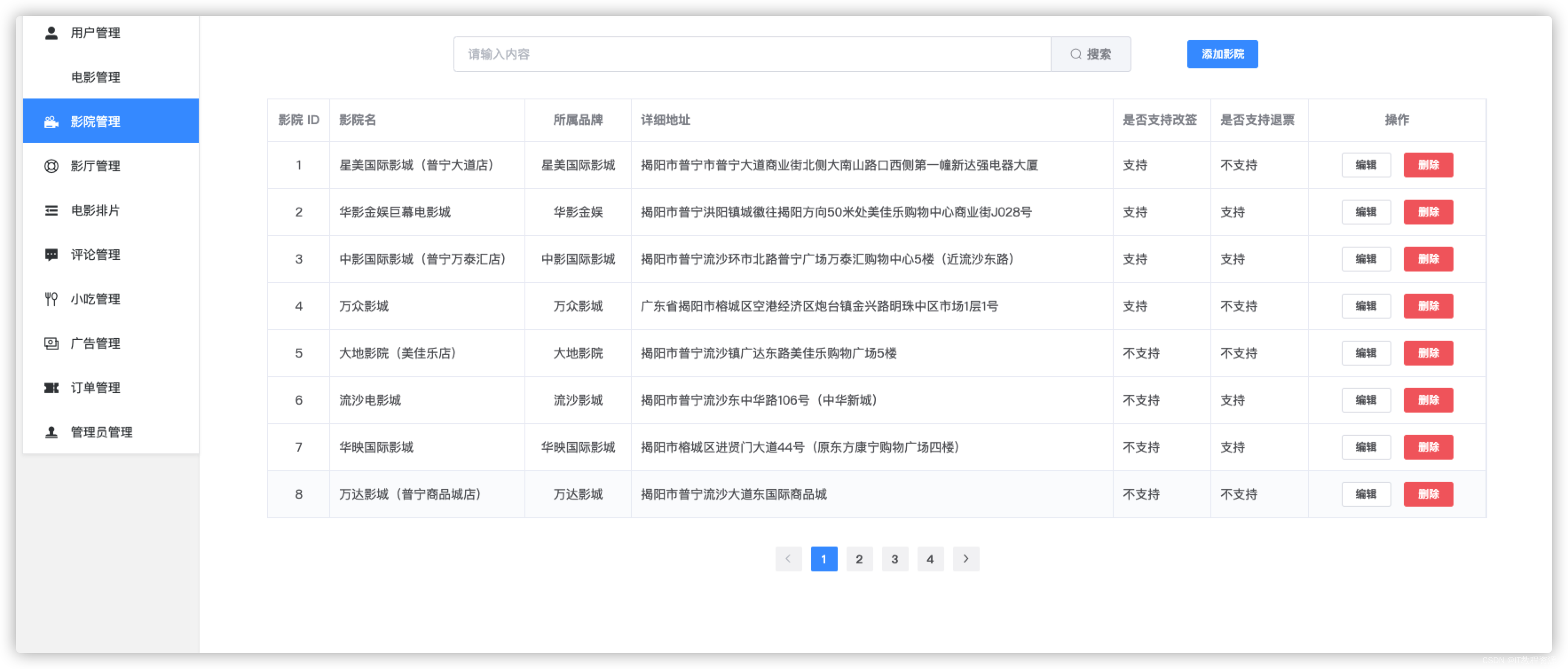This screenshot has height=669, width=1568.
Task: Open 管理员管理 menu item
Action: (111, 432)
